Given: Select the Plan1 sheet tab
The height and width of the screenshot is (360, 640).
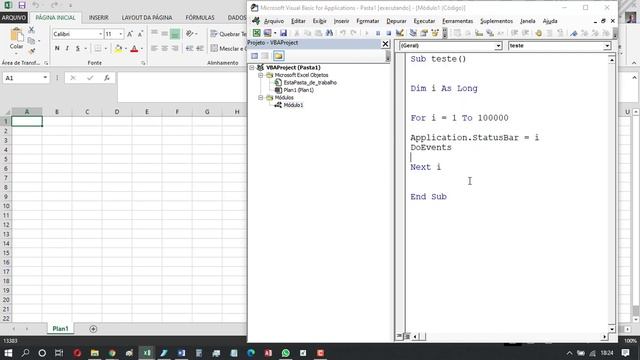Looking at the screenshot, I should pos(60,329).
